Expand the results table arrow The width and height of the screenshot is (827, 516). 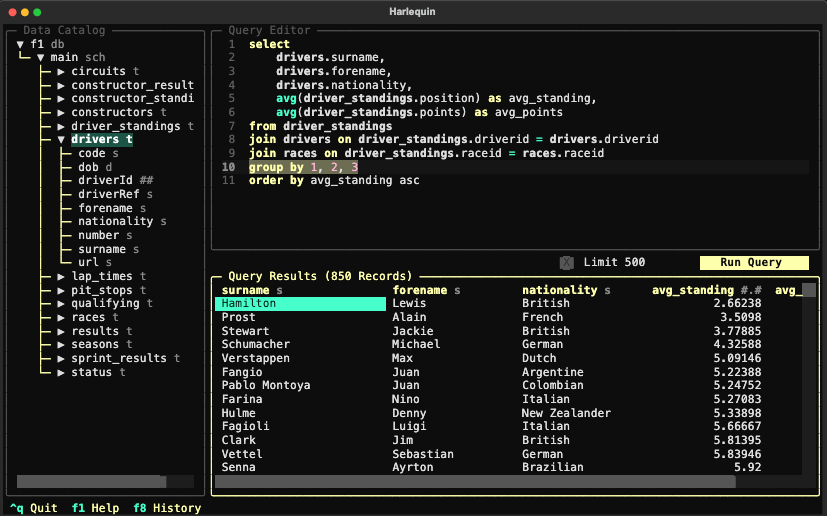tap(61, 331)
